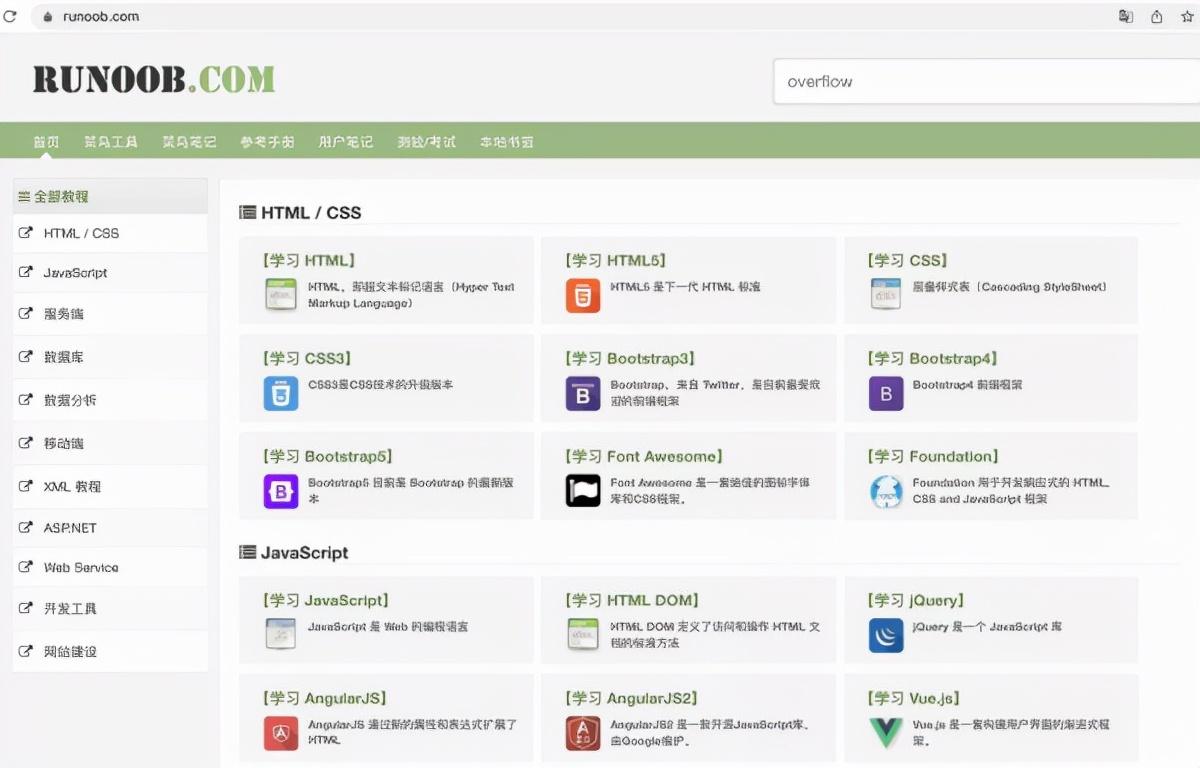The image size is (1200, 768).
Task: Open the second item in green navigation bar
Action: (111, 142)
